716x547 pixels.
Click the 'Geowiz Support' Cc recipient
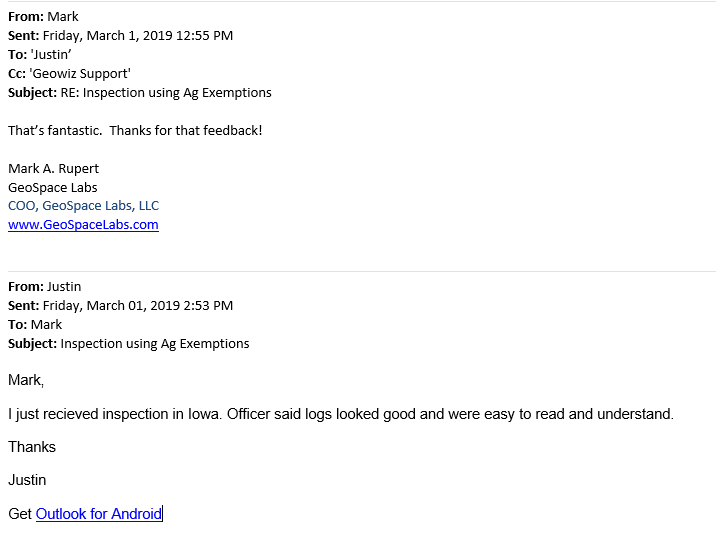coord(80,74)
